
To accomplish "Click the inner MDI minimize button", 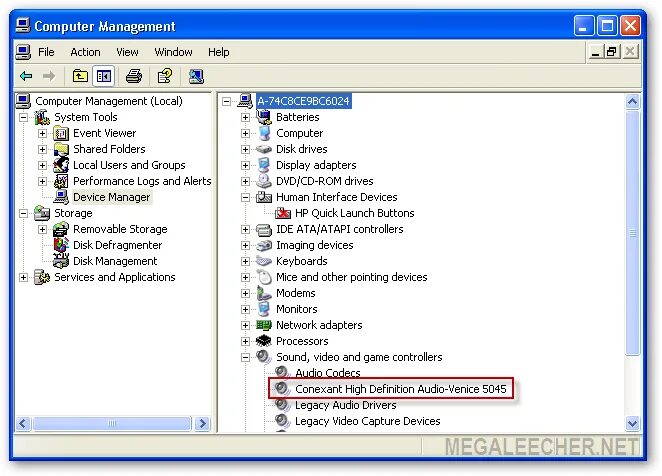I will pyautogui.click(x=595, y=52).
